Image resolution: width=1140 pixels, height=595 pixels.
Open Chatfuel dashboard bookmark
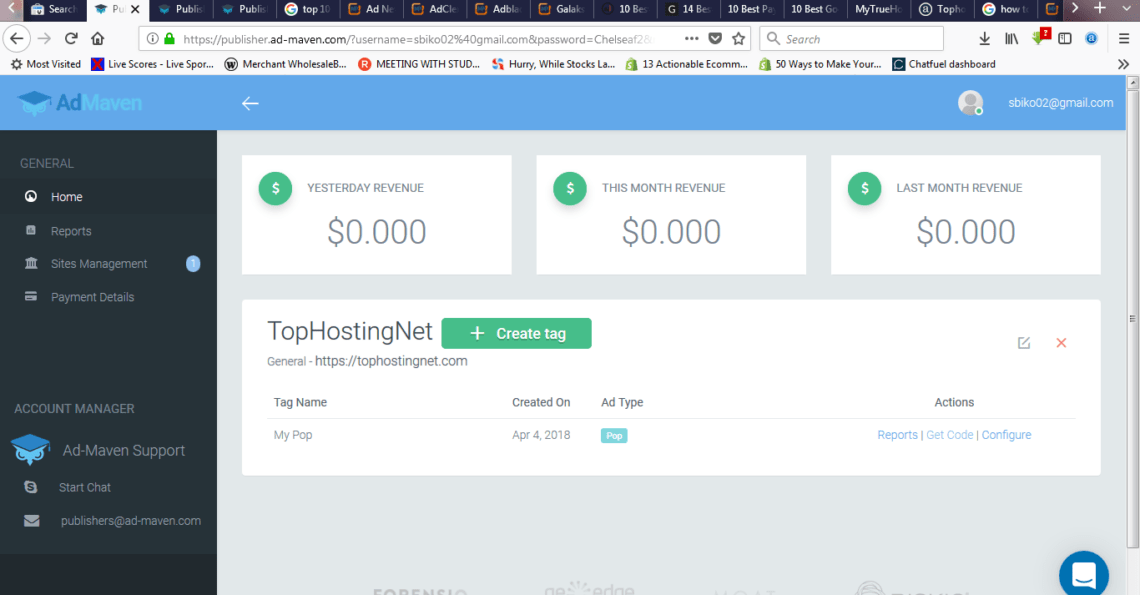tap(944, 64)
